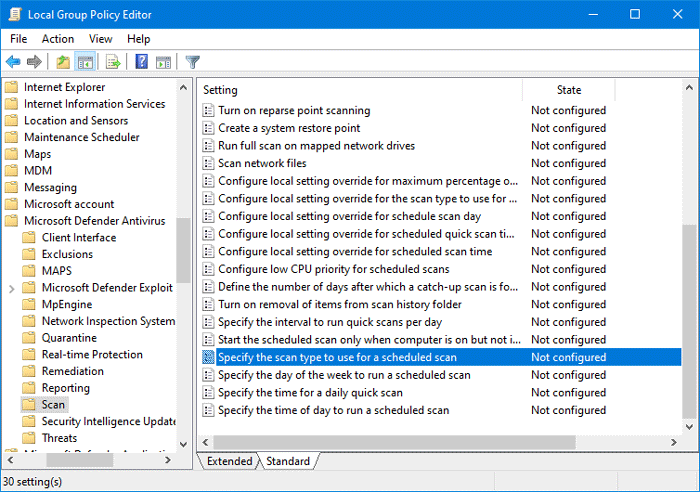Screen dimensions: 700x492
Task: Toggle Show/Hide Action Pane icon
Action: 163,62
